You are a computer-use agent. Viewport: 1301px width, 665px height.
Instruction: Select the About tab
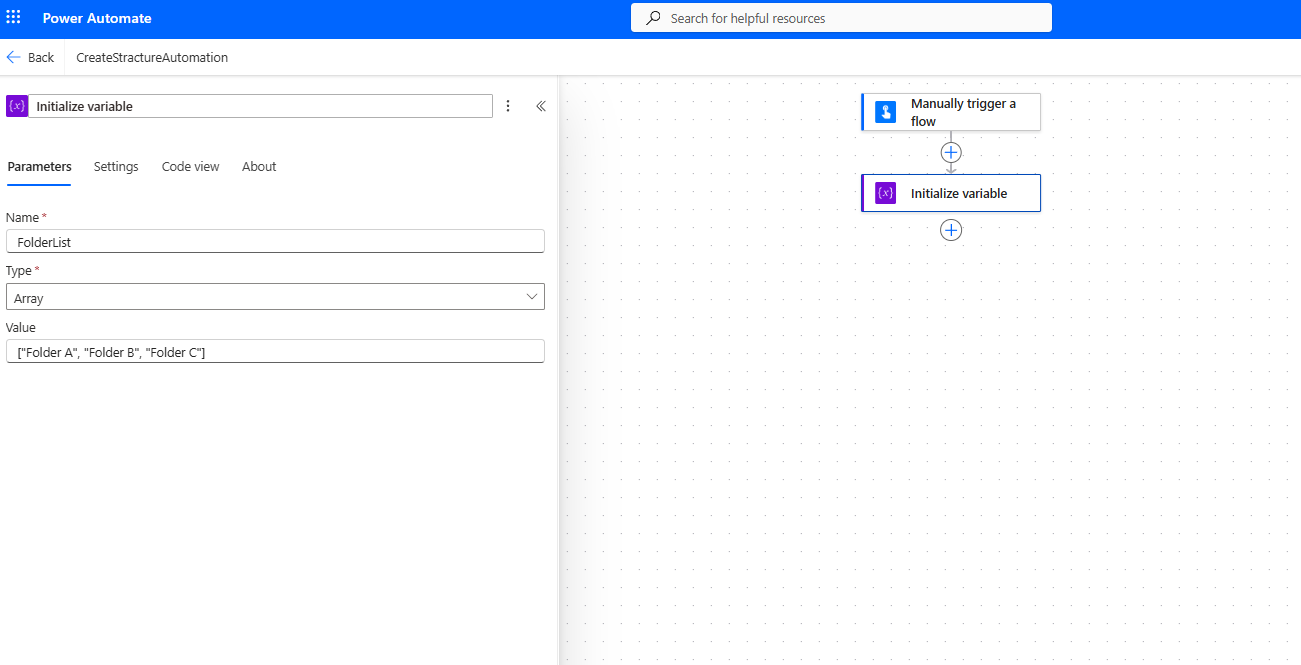coord(259,167)
